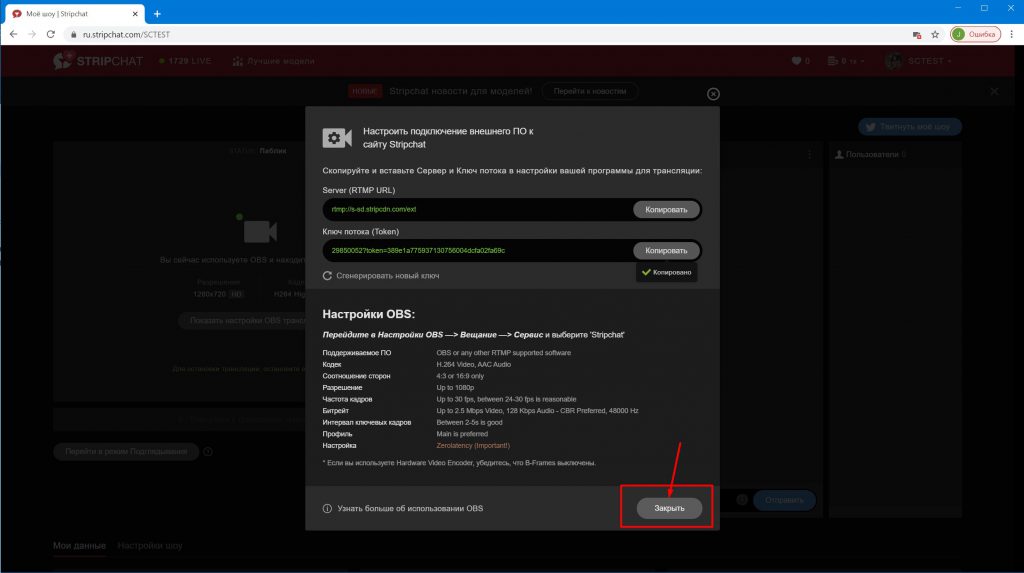Click the Отправить chat button
1024x573 pixels.
[784, 500]
